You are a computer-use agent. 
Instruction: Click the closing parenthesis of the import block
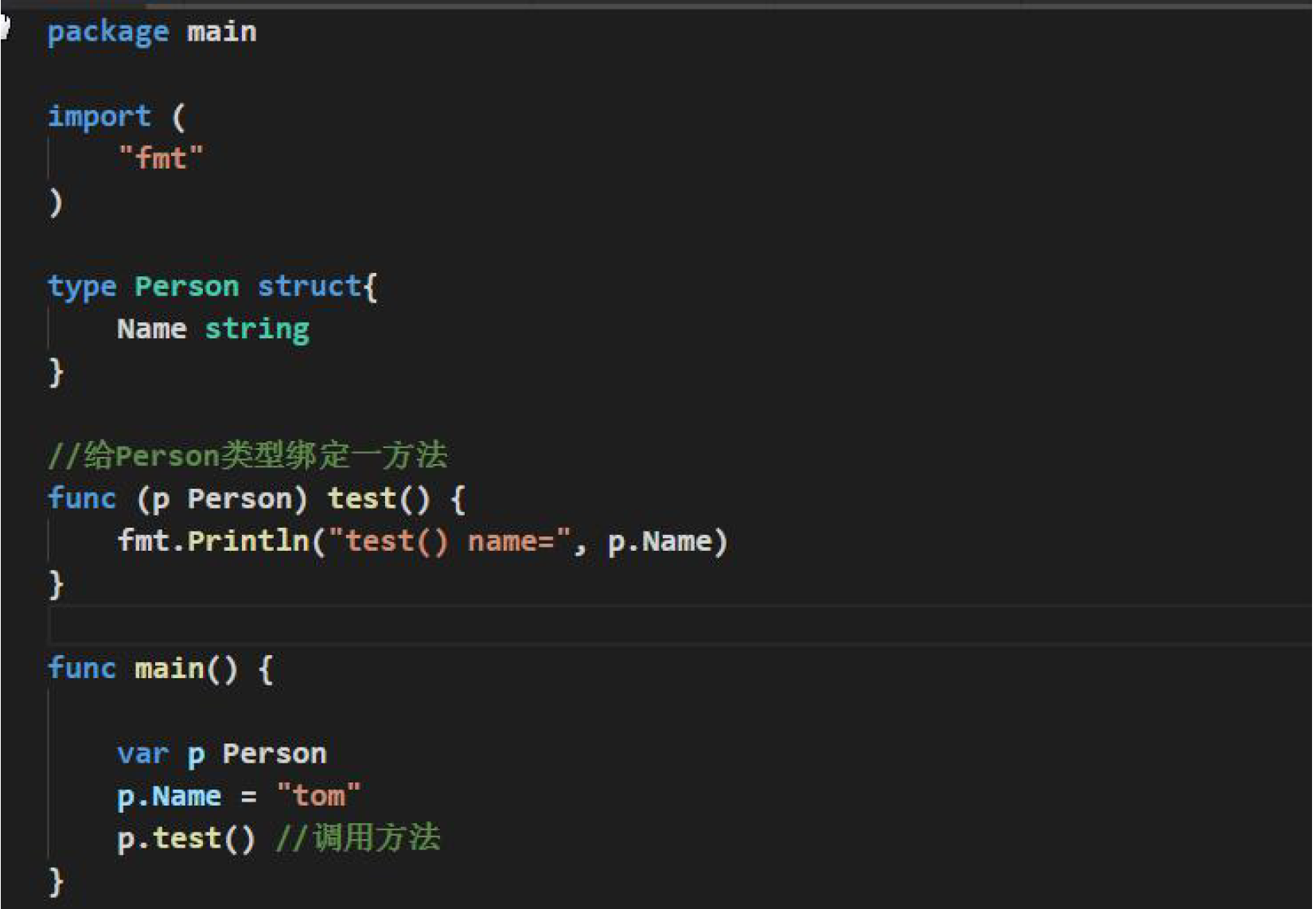[x=55, y=201]
